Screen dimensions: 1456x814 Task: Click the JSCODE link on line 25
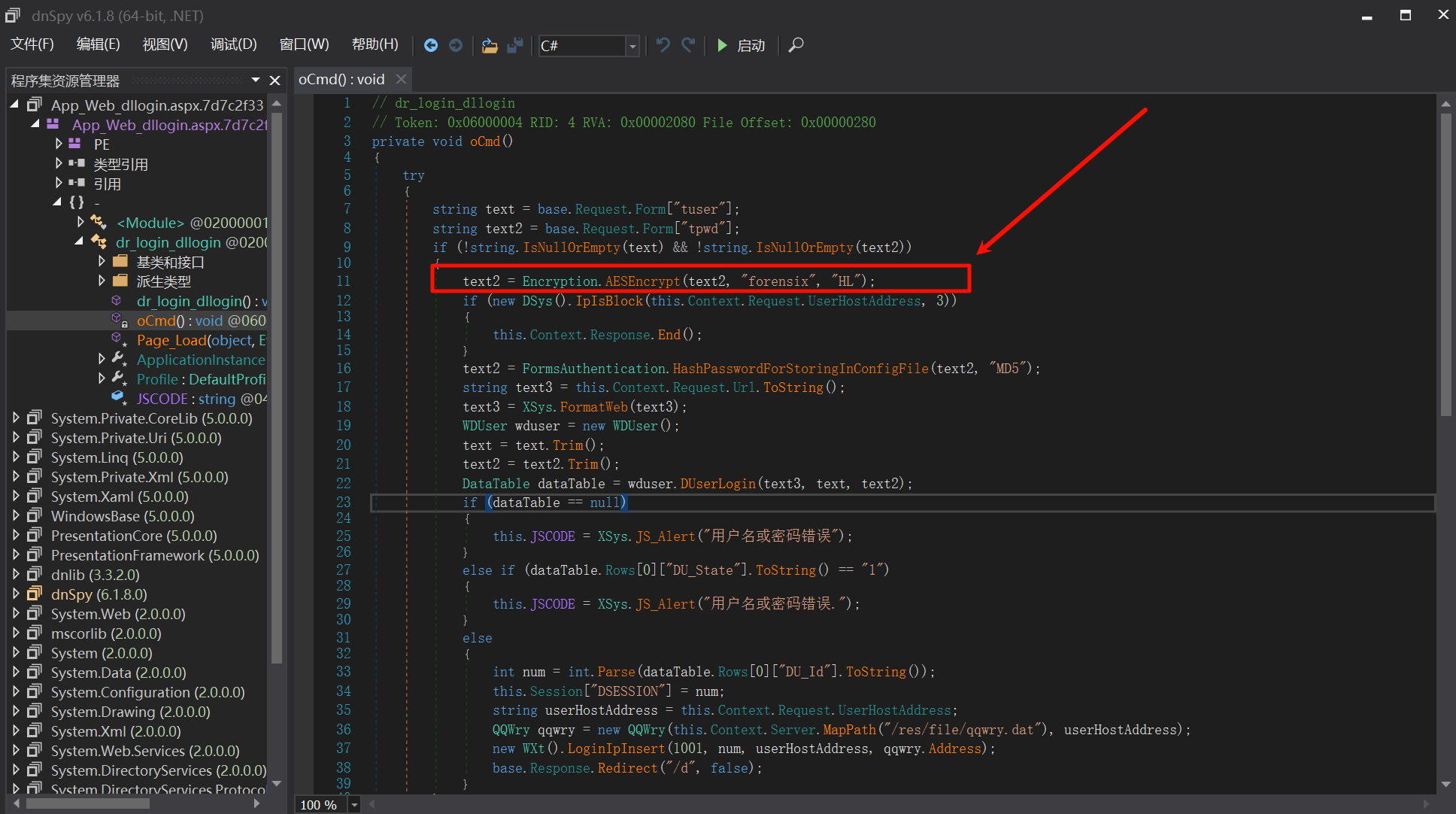point(553,536)
